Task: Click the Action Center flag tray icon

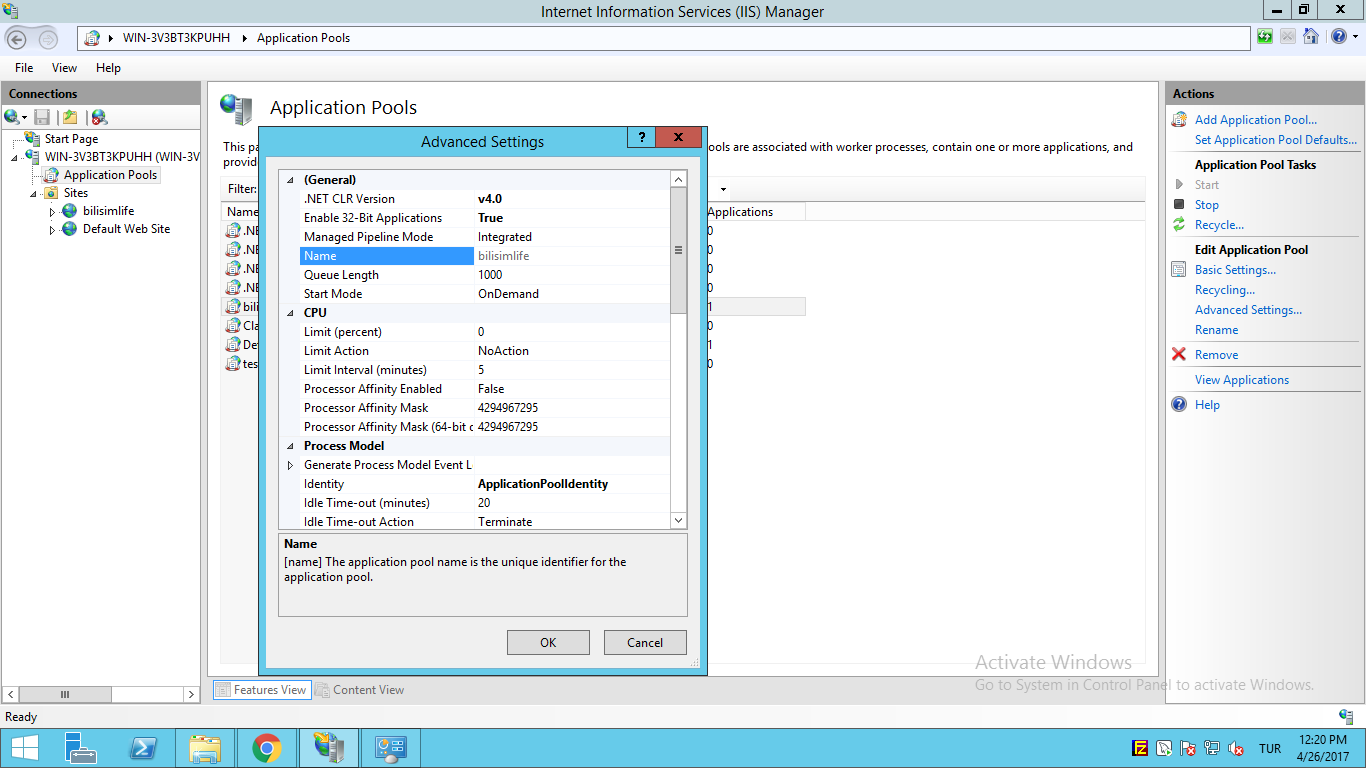Action: (1188, 748)
